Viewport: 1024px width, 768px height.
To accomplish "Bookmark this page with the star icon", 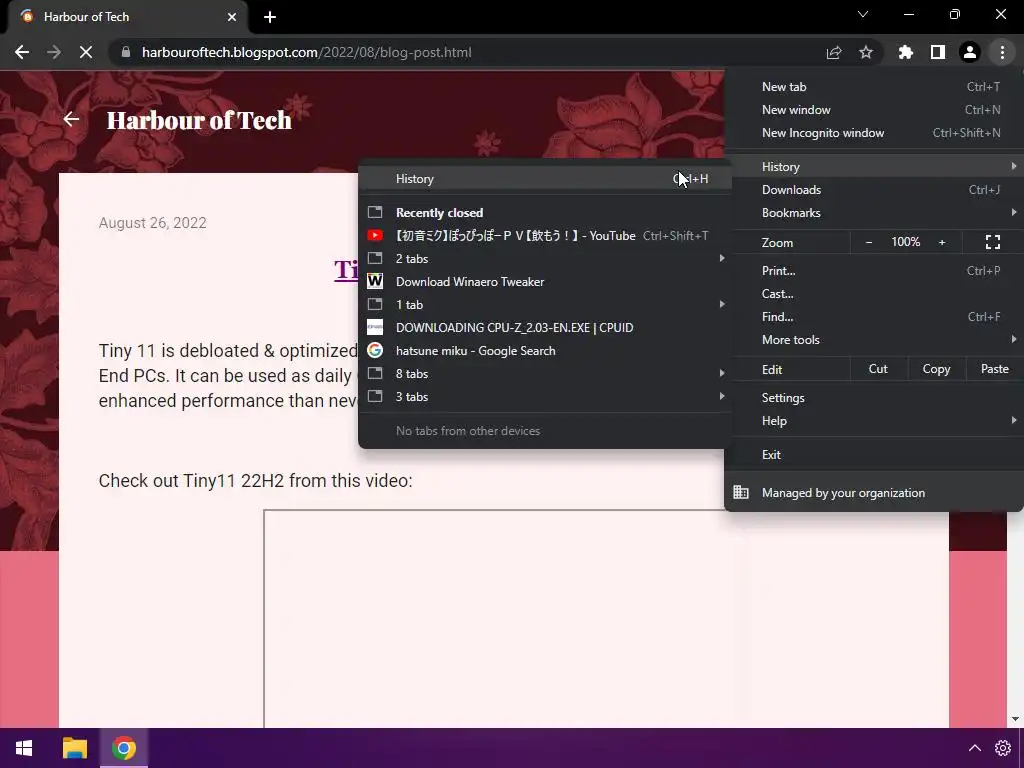I will click(x=866, y=52).
